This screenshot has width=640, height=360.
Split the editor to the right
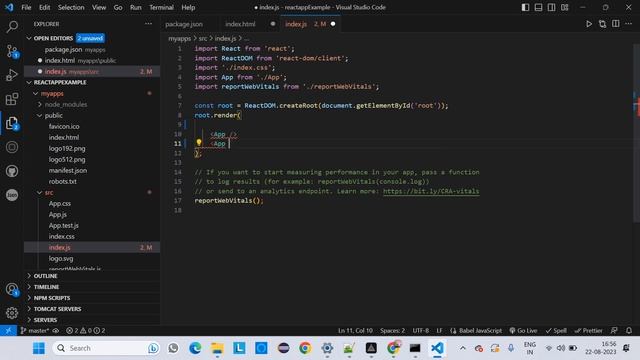pos(616,24)
